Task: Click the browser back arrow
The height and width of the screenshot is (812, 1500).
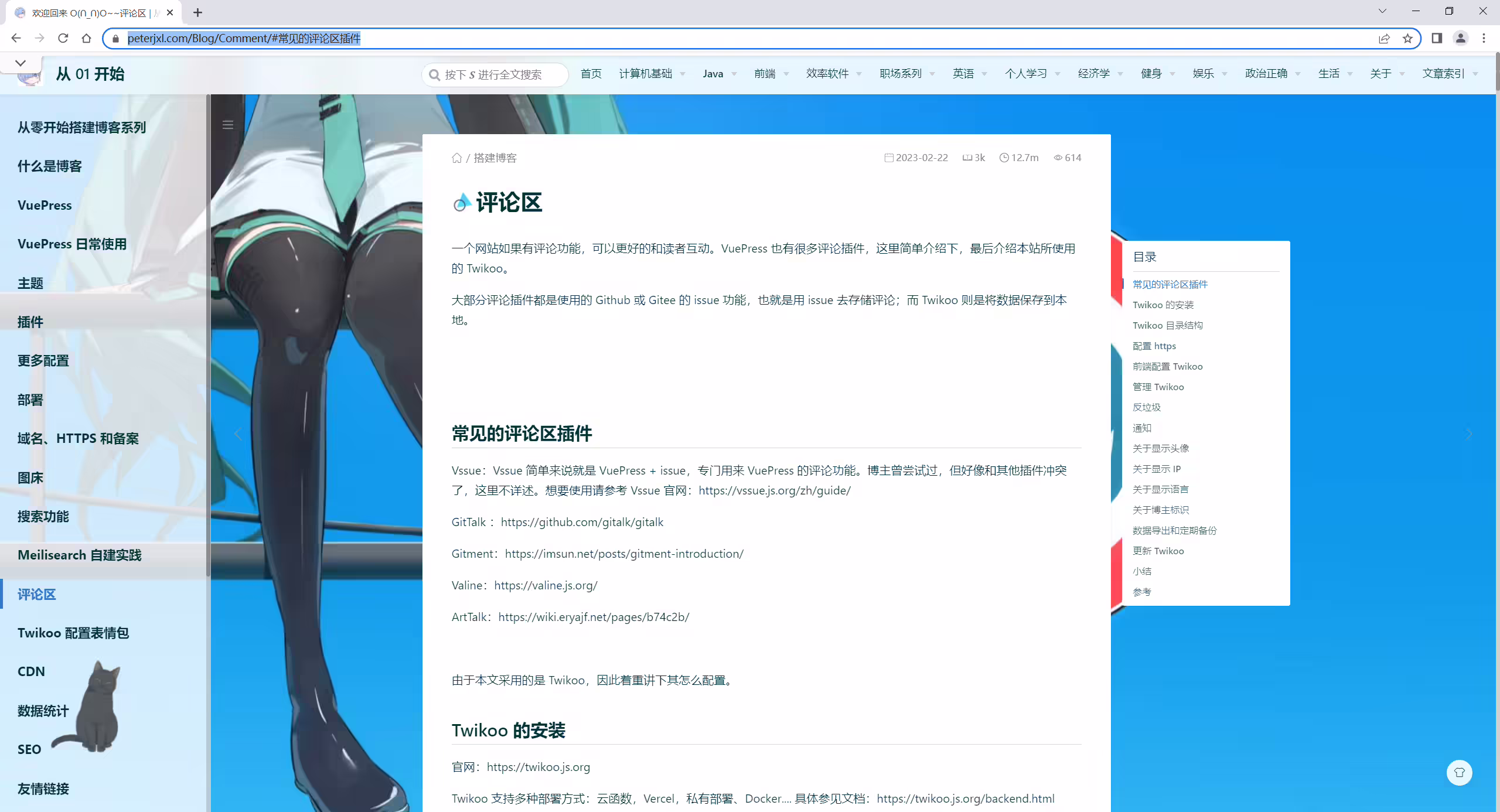Action: click(x=16, y=38)
